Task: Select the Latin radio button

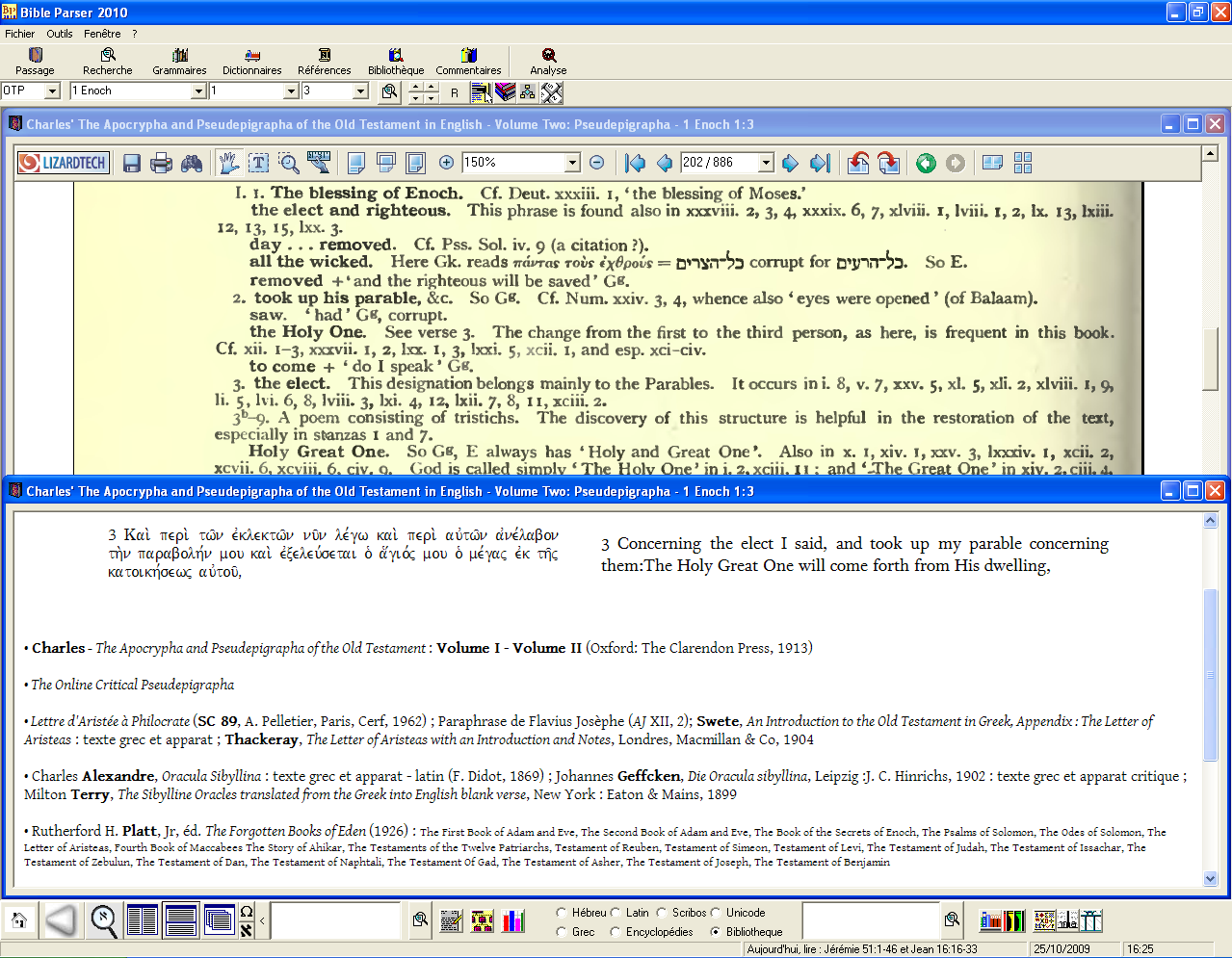Action: 616,913
